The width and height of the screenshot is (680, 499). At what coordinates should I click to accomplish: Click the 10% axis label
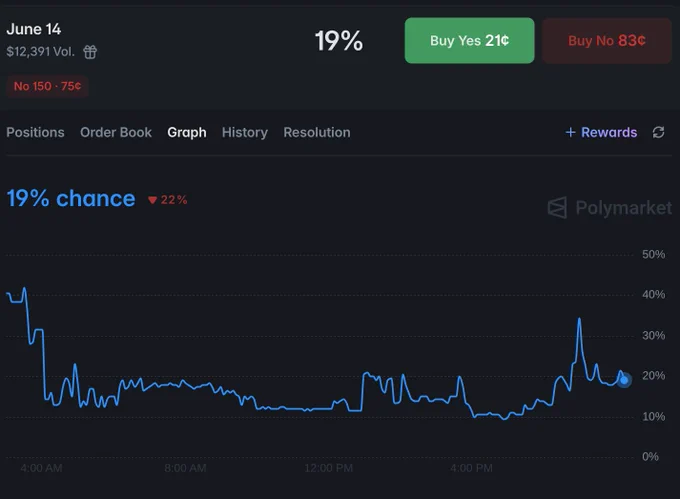click(x=654, y=417)
